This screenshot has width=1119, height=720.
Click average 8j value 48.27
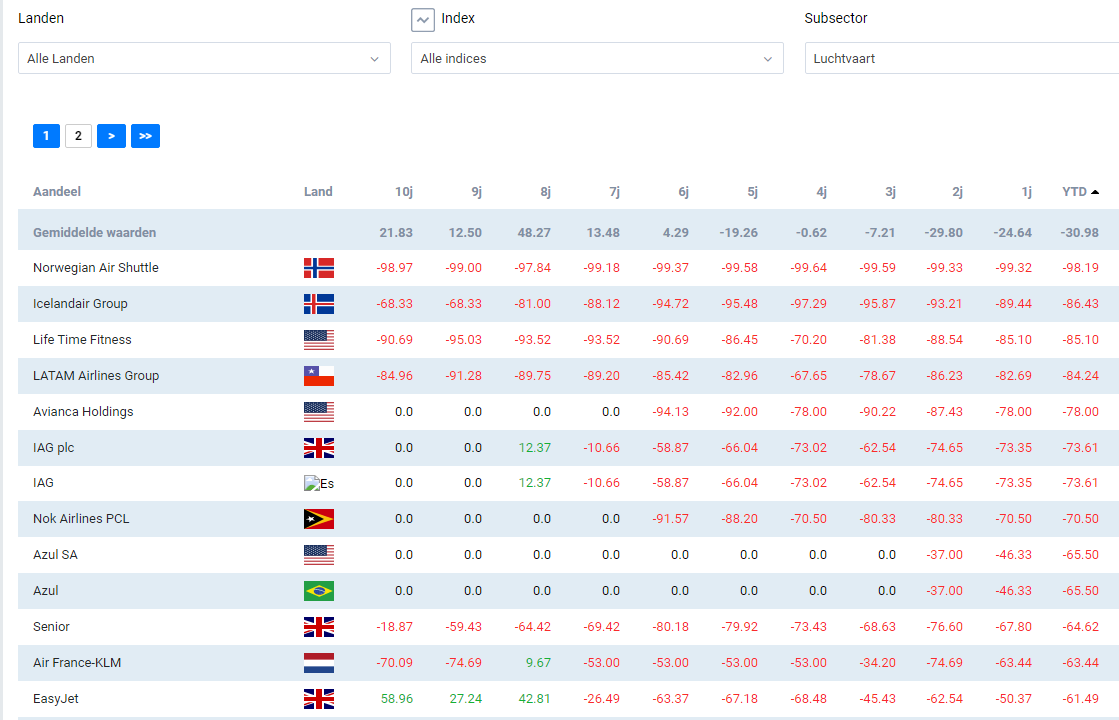tap(534, 233)
